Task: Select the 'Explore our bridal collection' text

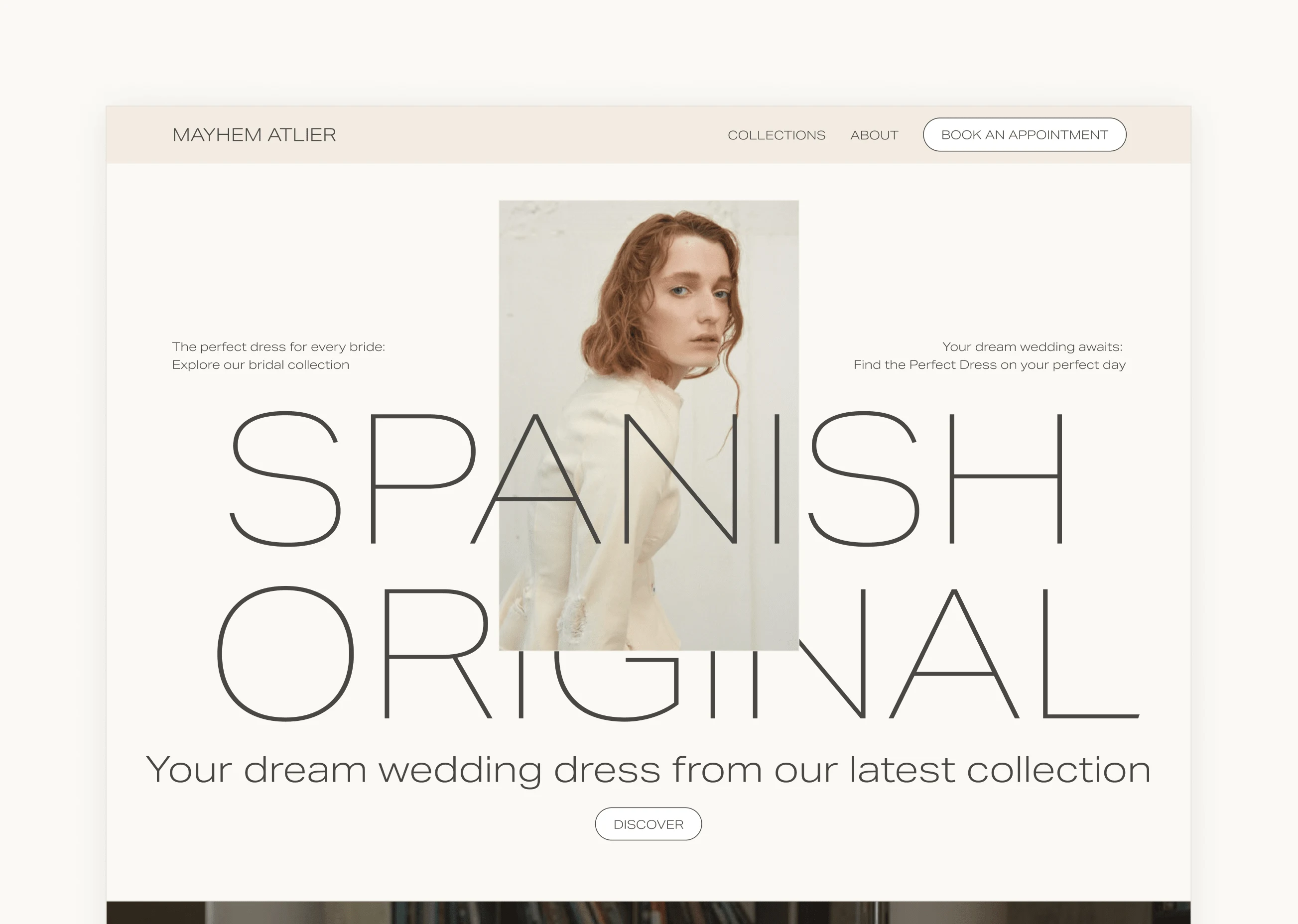Action: click(x=260, y=365)
